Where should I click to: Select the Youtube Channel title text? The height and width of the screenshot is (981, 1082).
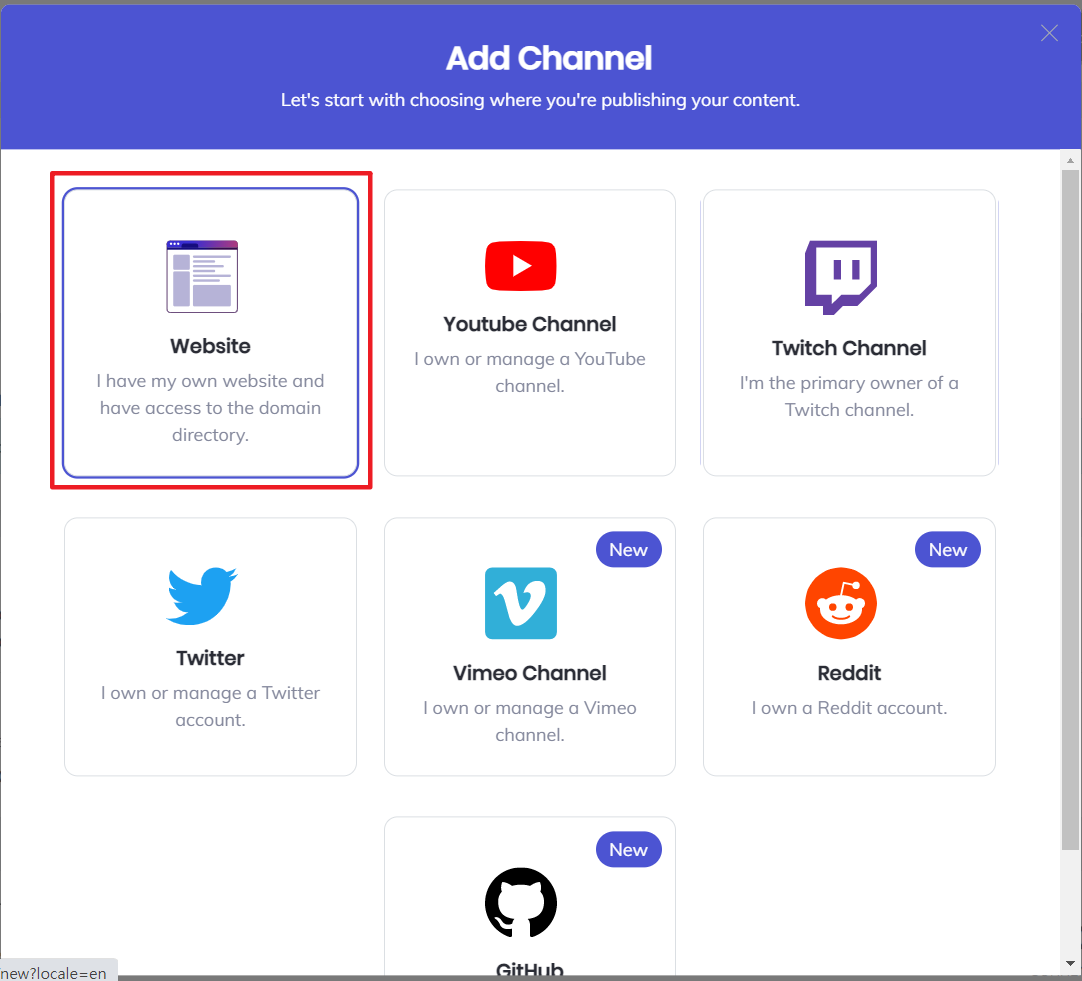[529, 324]
